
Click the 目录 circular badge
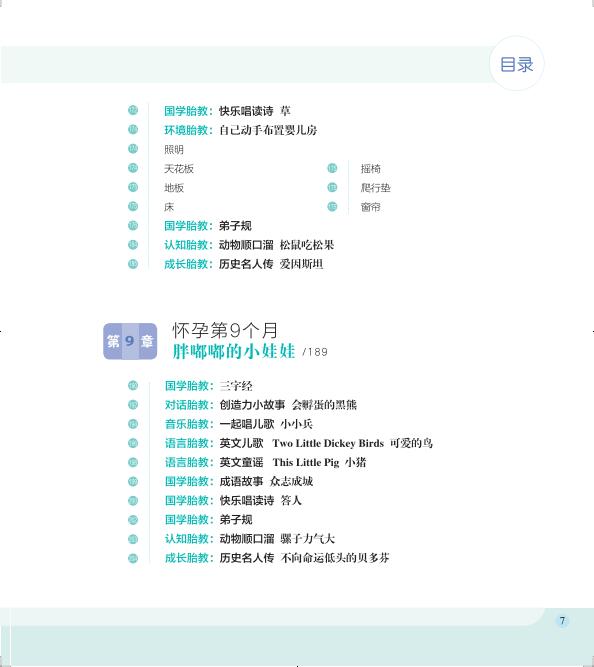coord(517,64)
